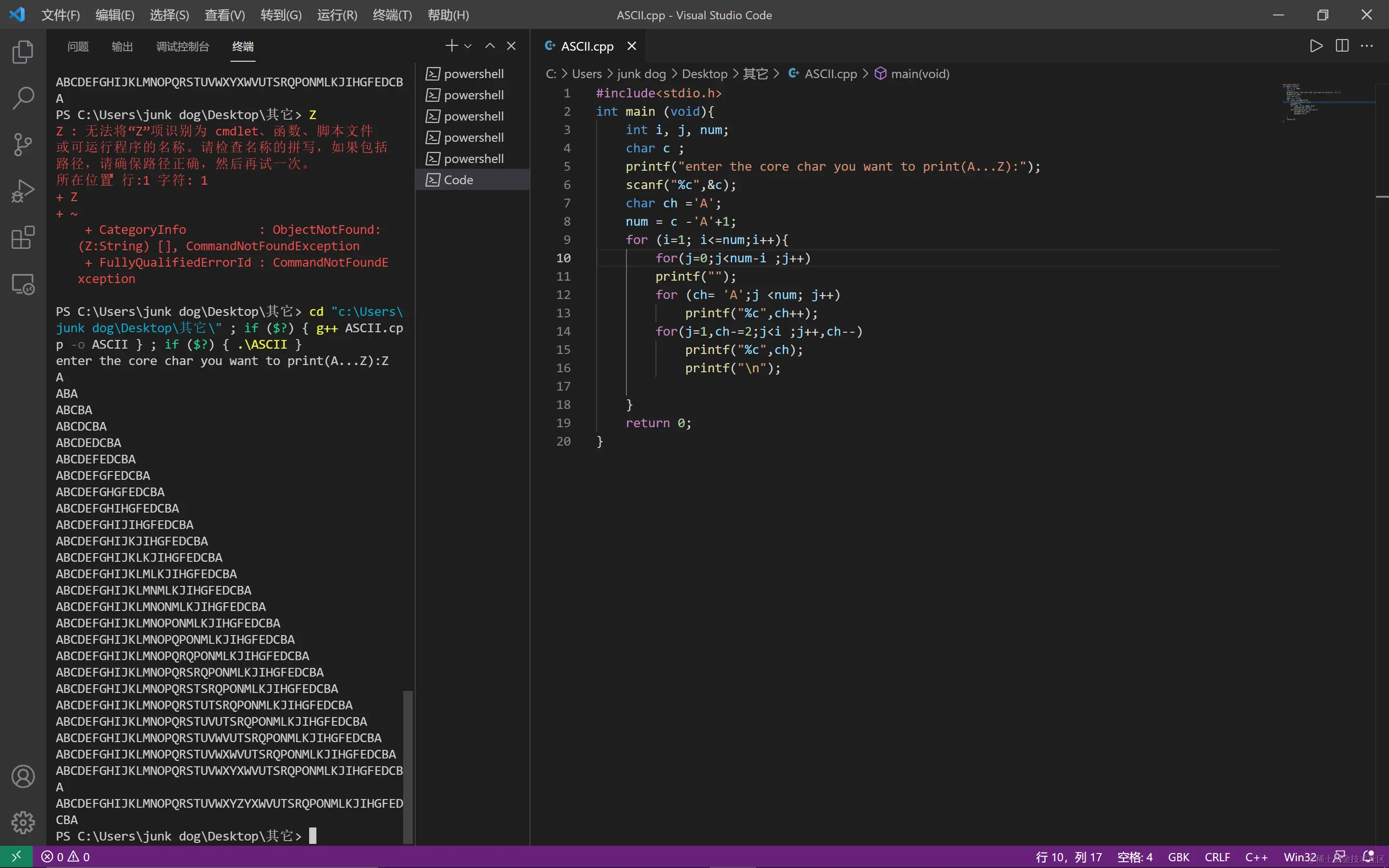This screenshot has height=868, width=1389.
Task: Click the Run Code play icon
Action: point(1316,46)
